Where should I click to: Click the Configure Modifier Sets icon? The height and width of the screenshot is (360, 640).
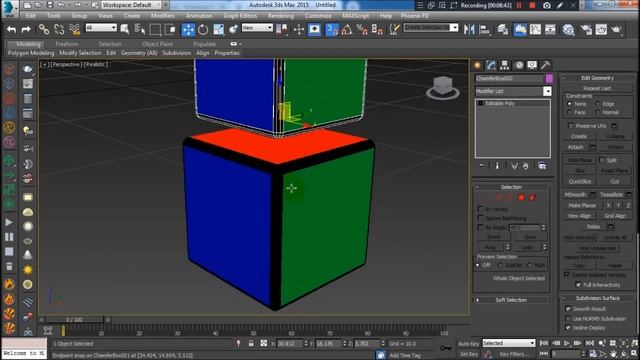[542, 166]
